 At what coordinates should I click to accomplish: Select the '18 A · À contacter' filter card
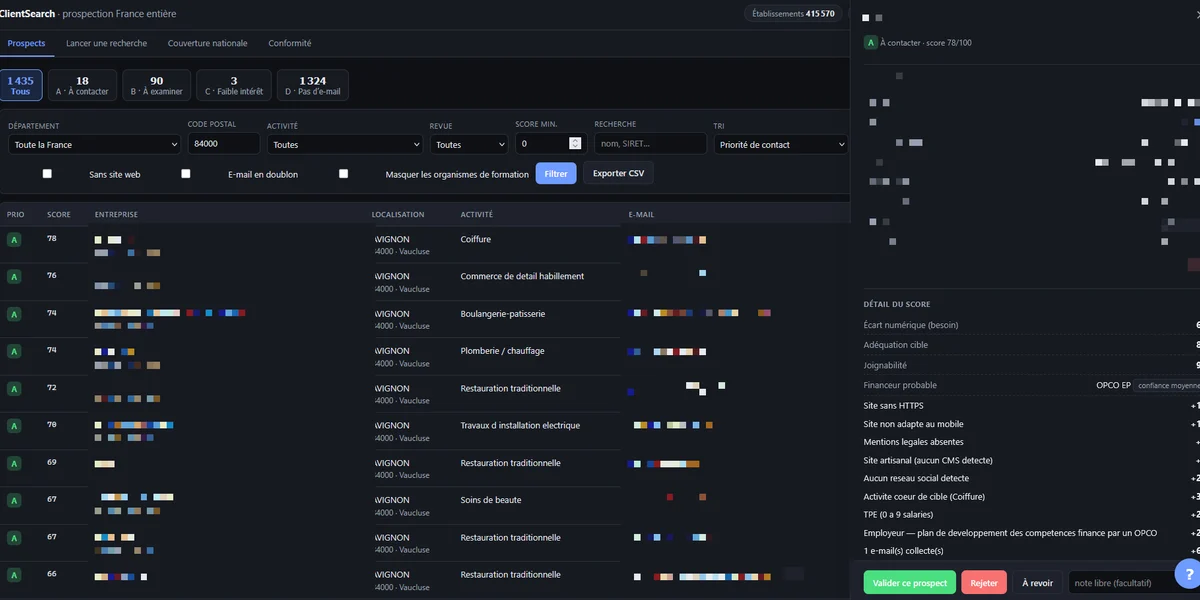[82, 85]
